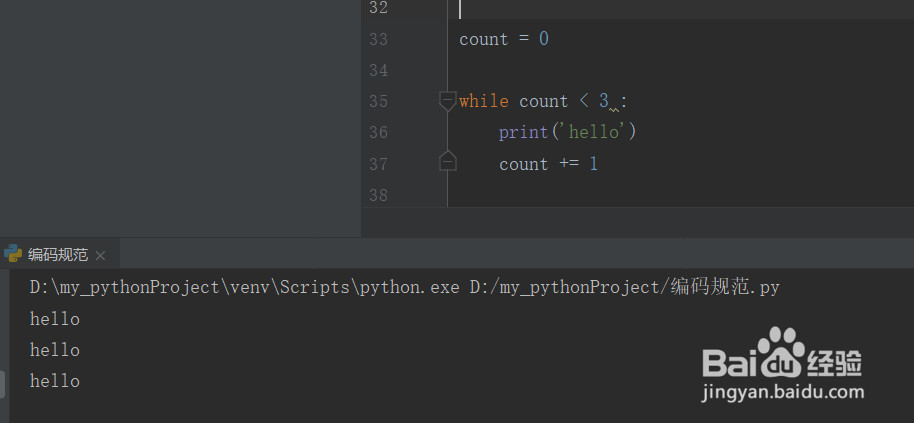Click the print('hello') statement

pyautogui.click(x=568, y=132)
